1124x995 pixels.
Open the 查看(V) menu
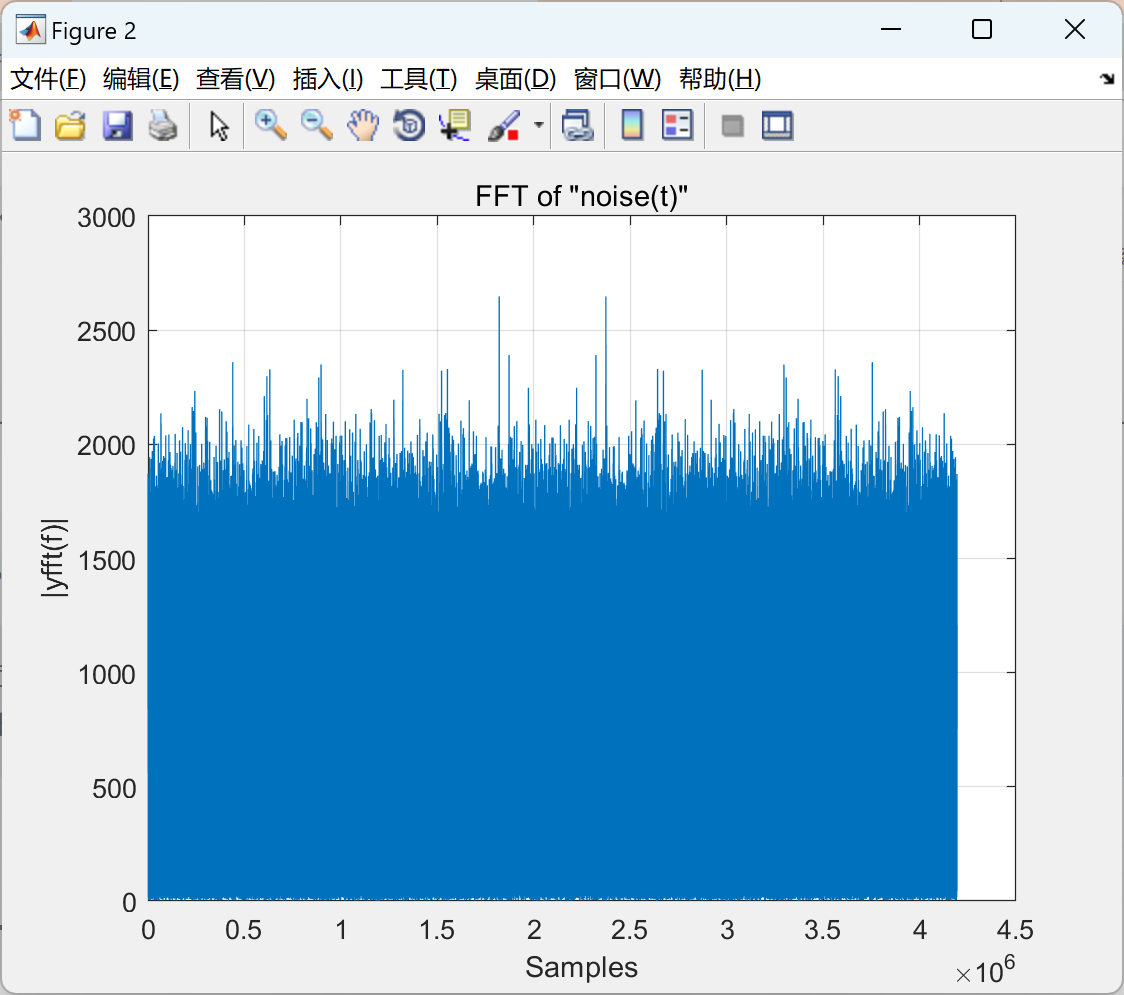tap(235, 79)
